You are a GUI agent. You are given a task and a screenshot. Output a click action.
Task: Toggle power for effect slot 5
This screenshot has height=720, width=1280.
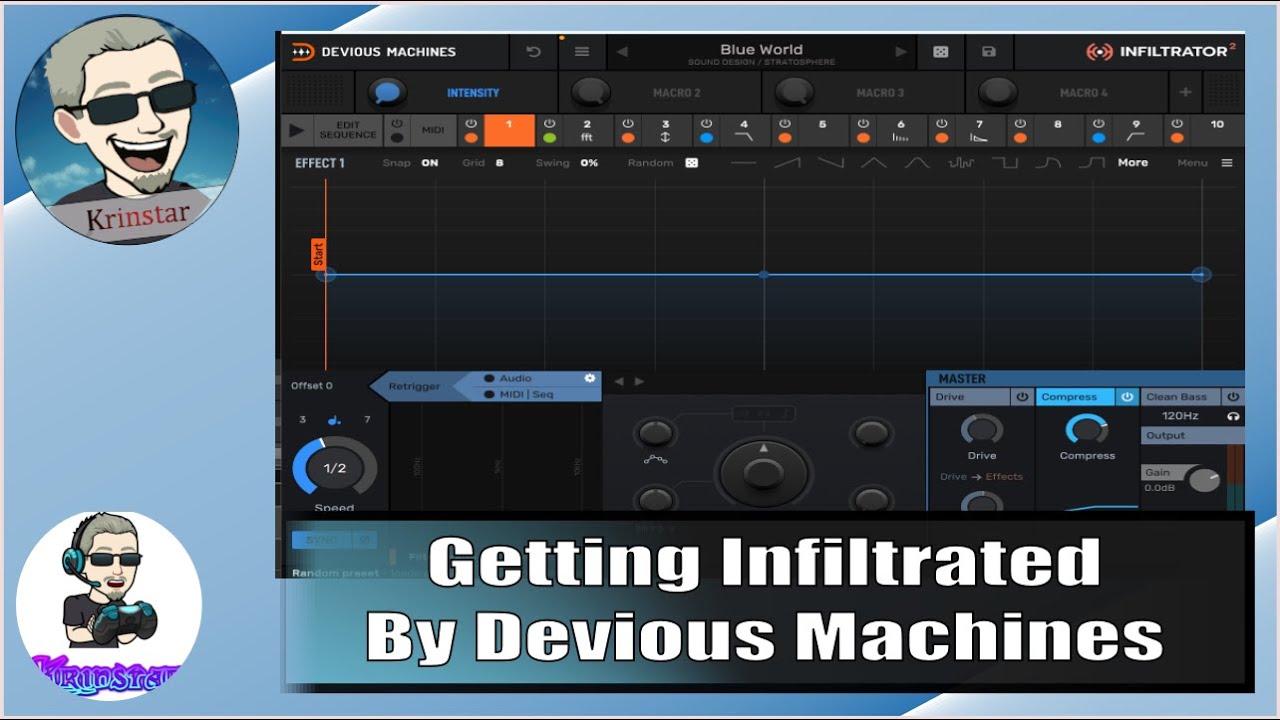point(785,124)
